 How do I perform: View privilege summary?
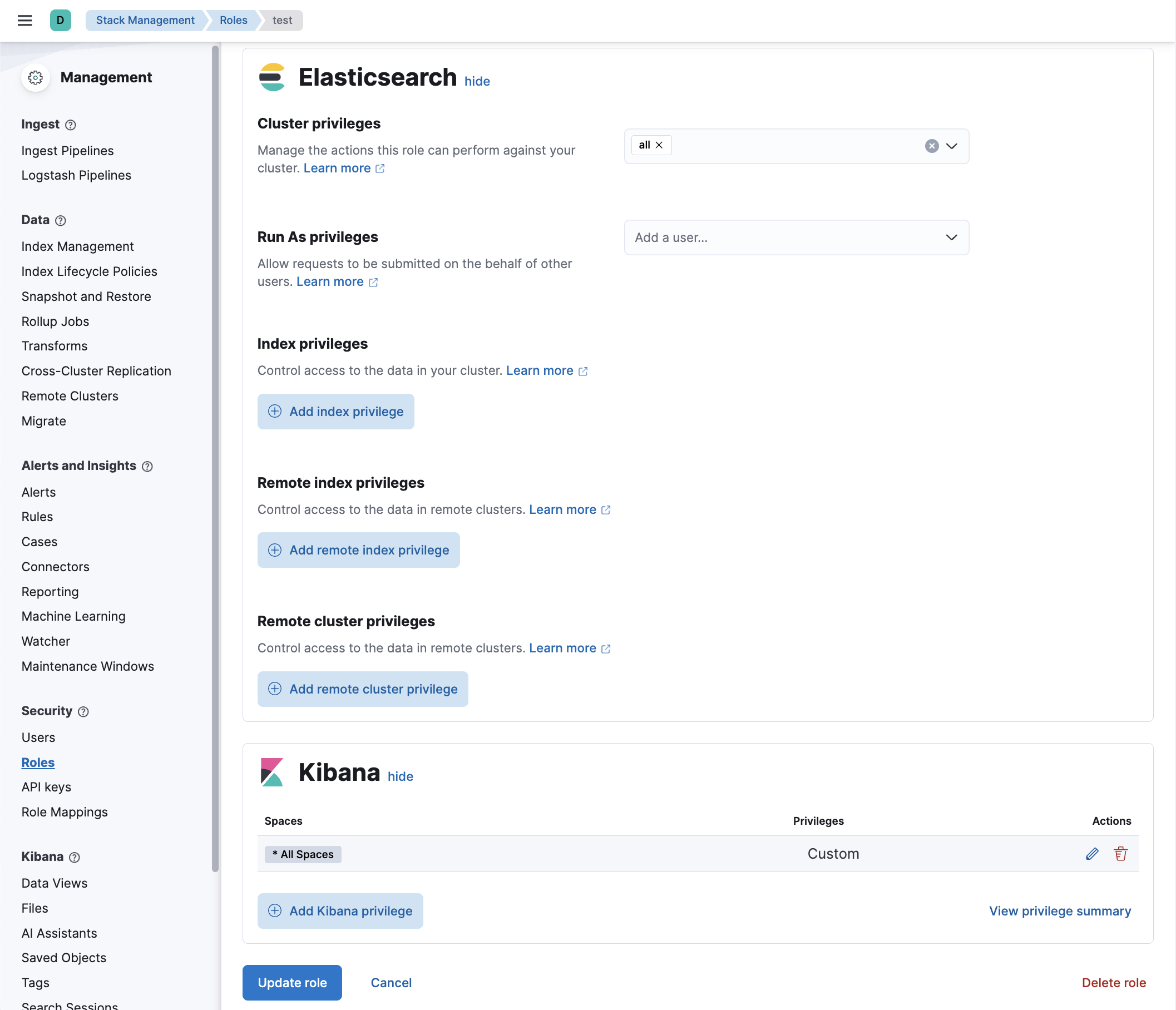point(1060,910)
